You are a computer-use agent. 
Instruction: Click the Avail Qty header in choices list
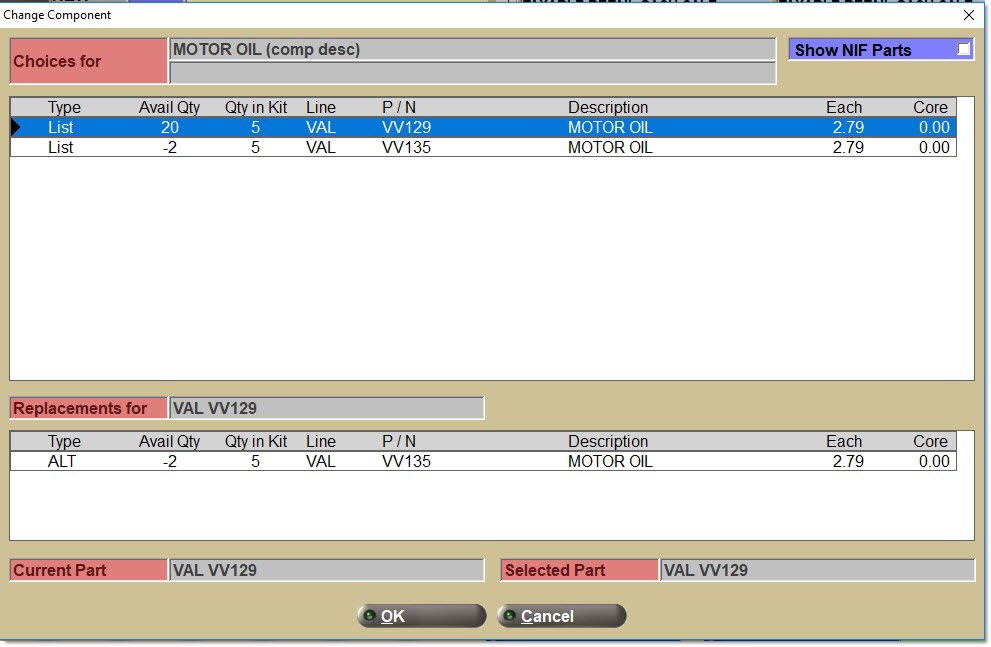click(169, 108)
